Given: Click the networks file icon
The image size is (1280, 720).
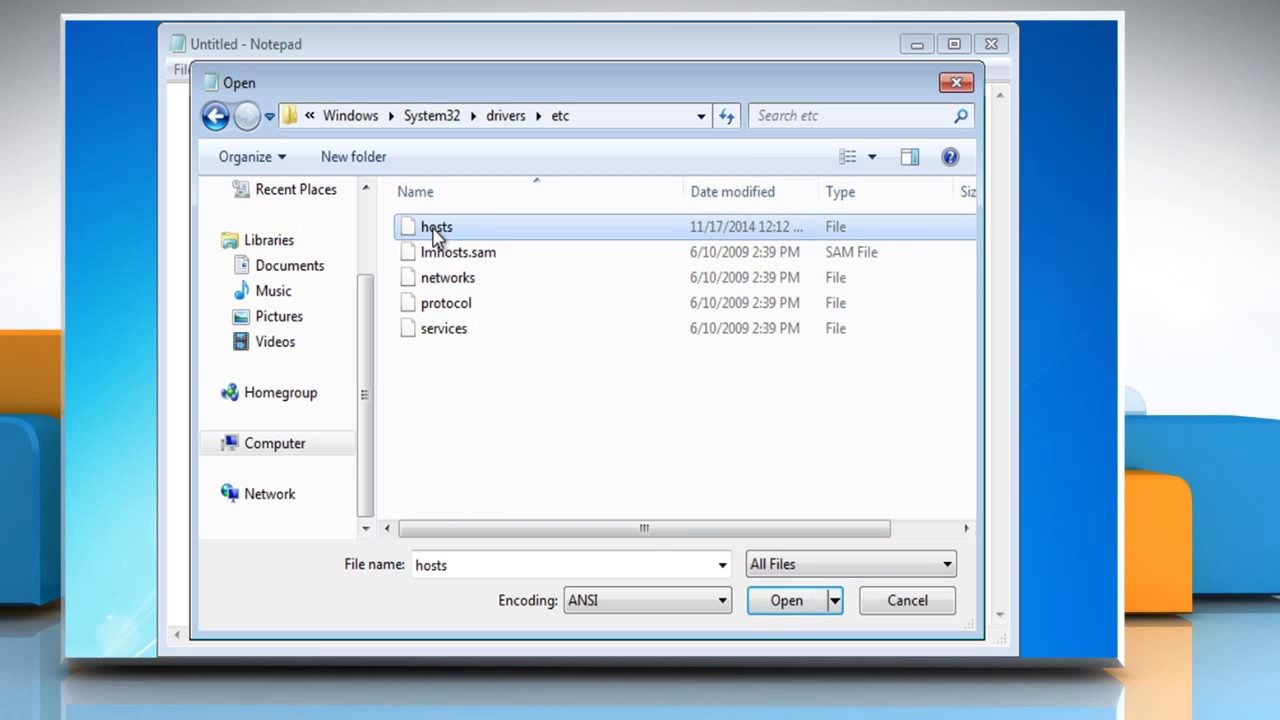Looking at the screenshot, I should tap(407, 278).
